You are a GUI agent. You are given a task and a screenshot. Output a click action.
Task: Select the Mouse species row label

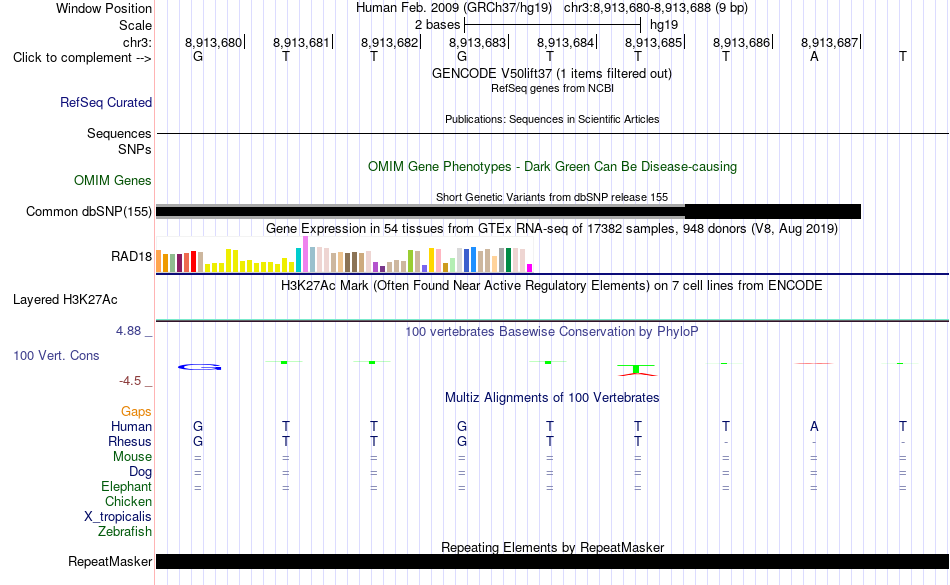click(x=133, y=457)
